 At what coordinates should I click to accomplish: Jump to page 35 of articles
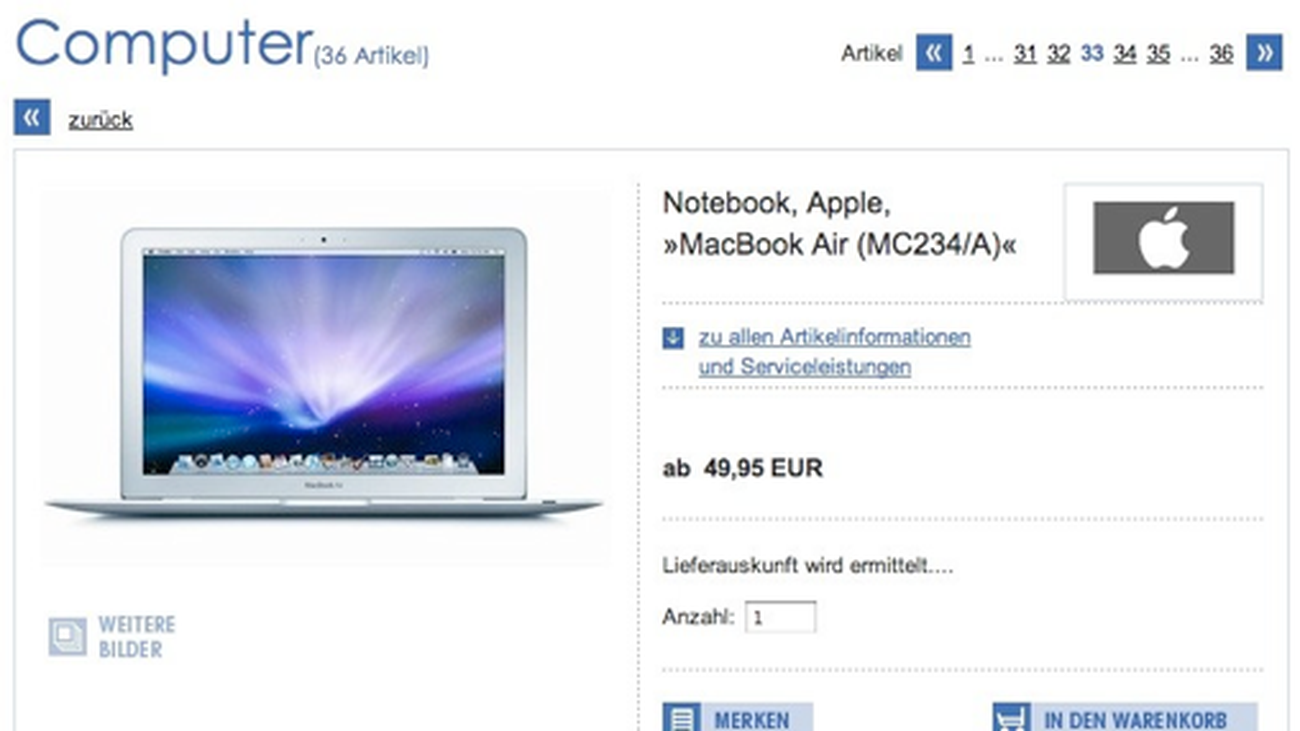[x=1158, y=53]
